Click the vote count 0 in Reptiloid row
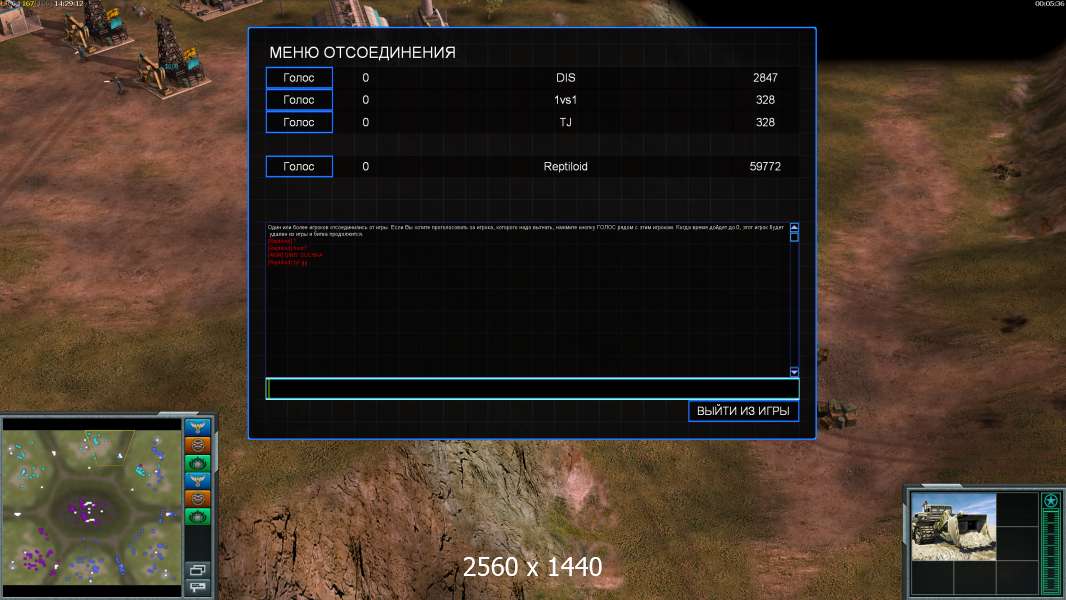This screenshot has width=1066, height=600. pyautogui.click(x=366, y=166)
